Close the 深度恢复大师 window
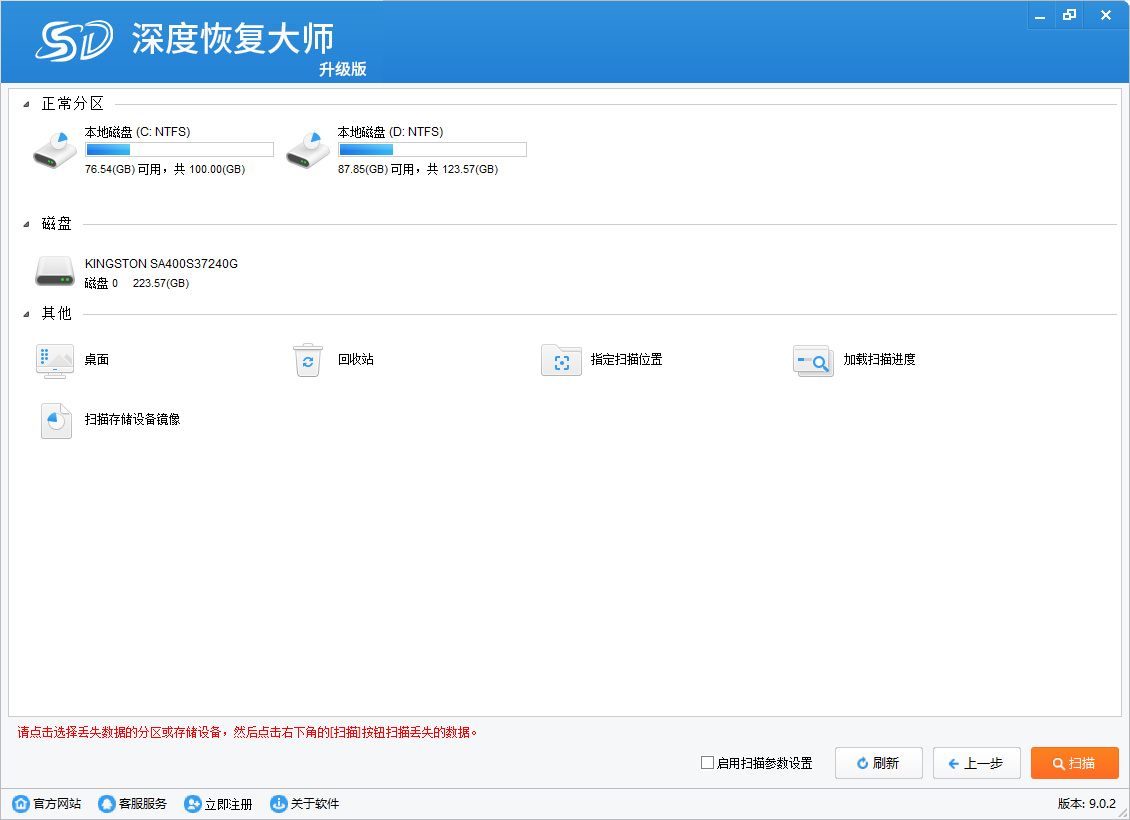The image size is (1130, 820). [x=1106, y=15]
